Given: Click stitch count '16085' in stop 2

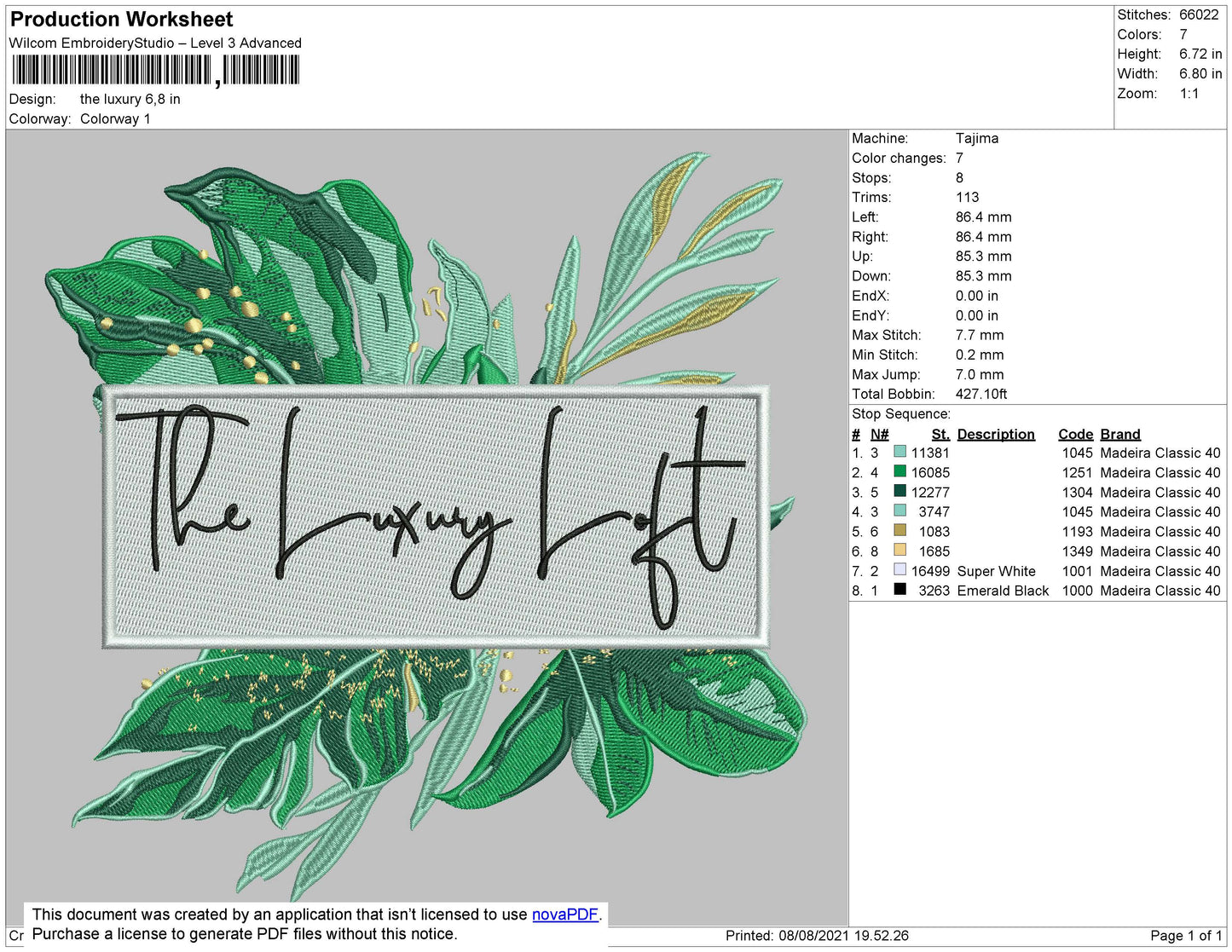Looking at the screenshot, I should [x=930, y=472].
